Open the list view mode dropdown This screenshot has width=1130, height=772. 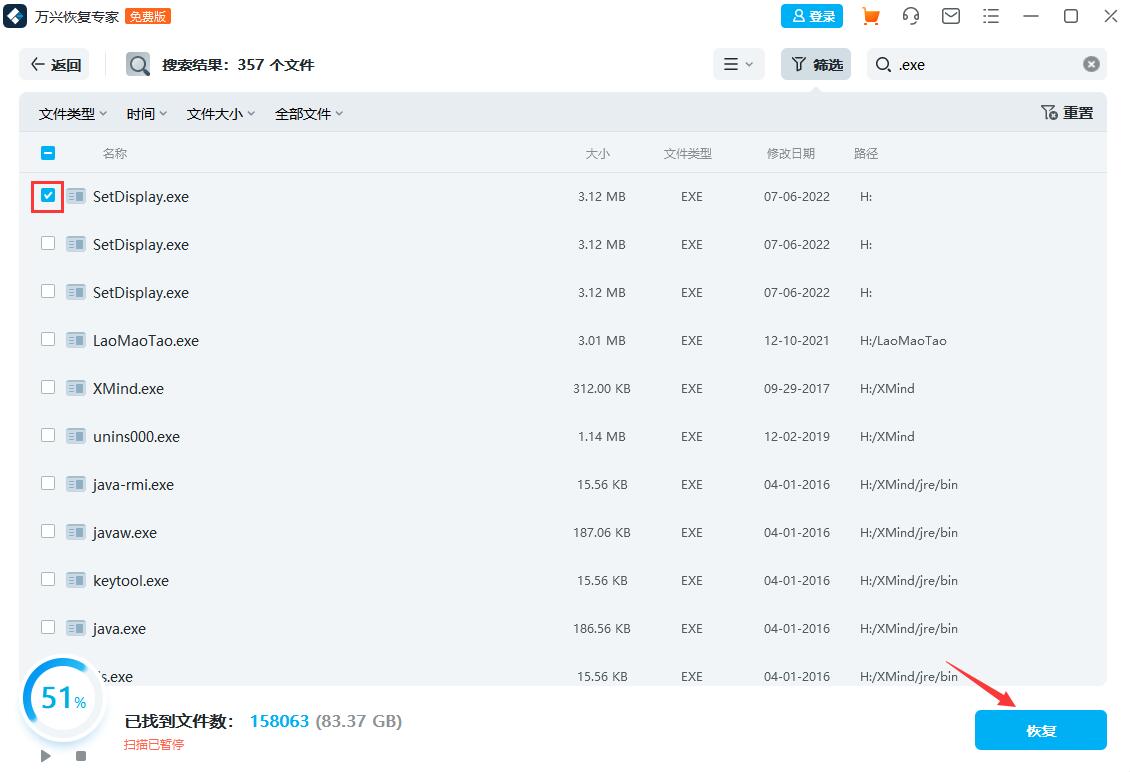click(x=738, y=64)
